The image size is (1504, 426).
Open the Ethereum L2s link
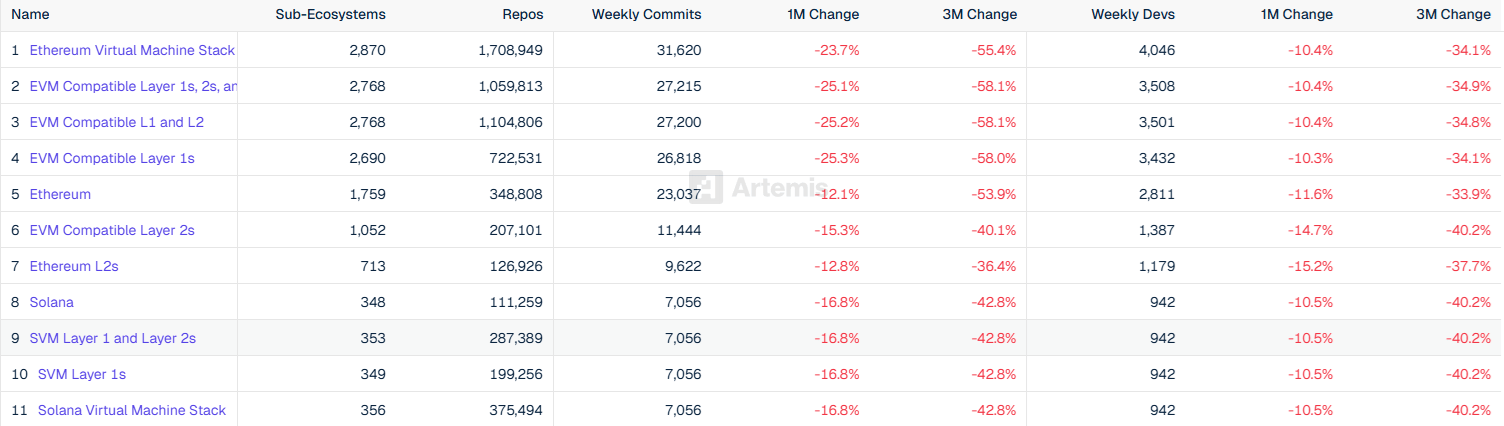point(74,266)
